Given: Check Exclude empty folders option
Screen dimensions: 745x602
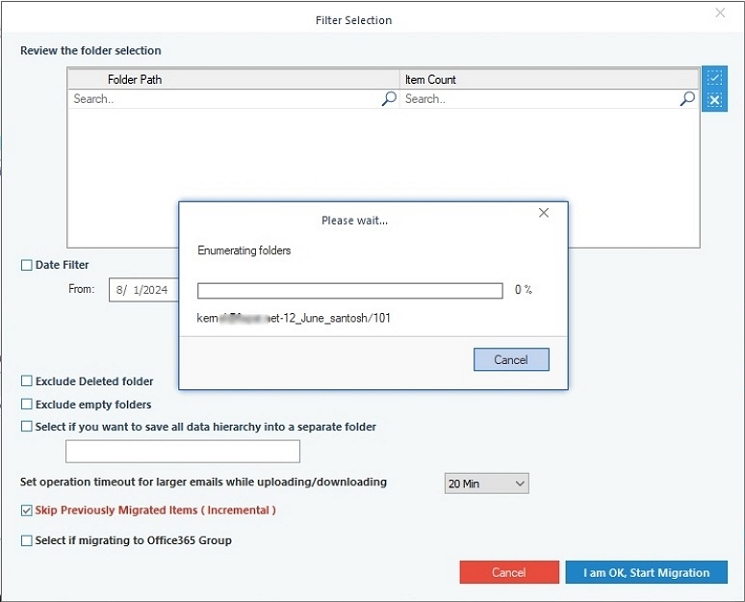Looking at the screenshot, I should [x=27, y=404].
